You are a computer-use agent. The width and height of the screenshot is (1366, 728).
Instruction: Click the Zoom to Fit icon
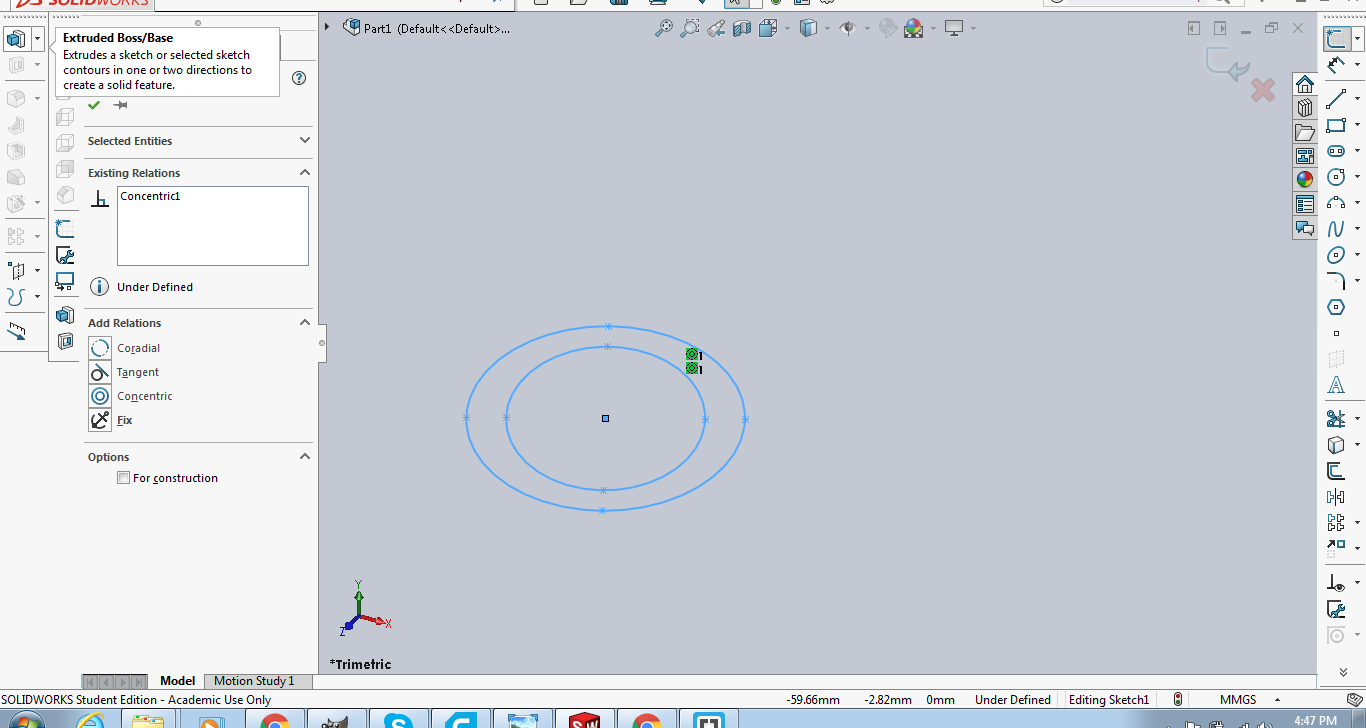664,29
